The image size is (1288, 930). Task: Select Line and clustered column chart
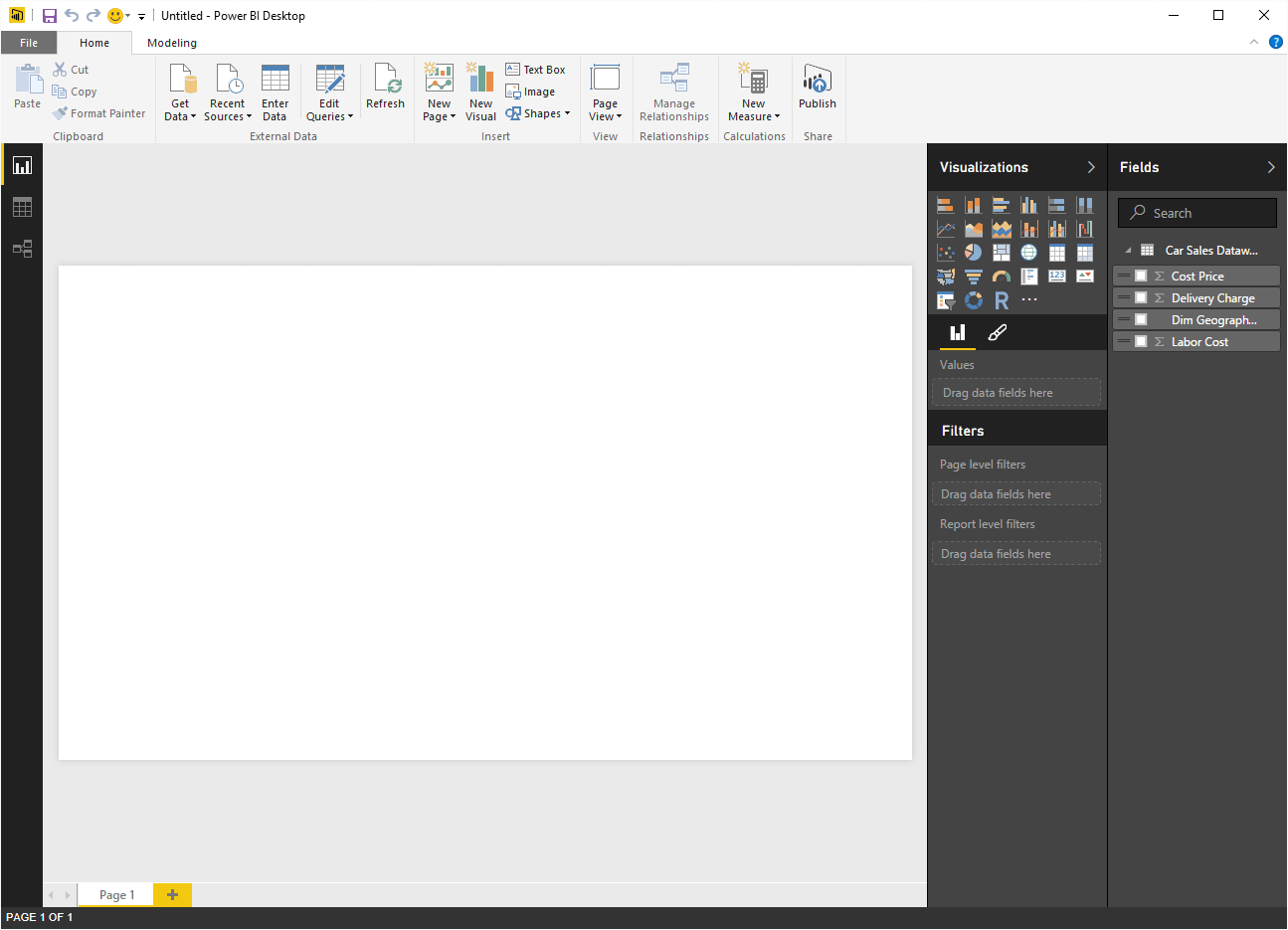tap(1057, 229)
